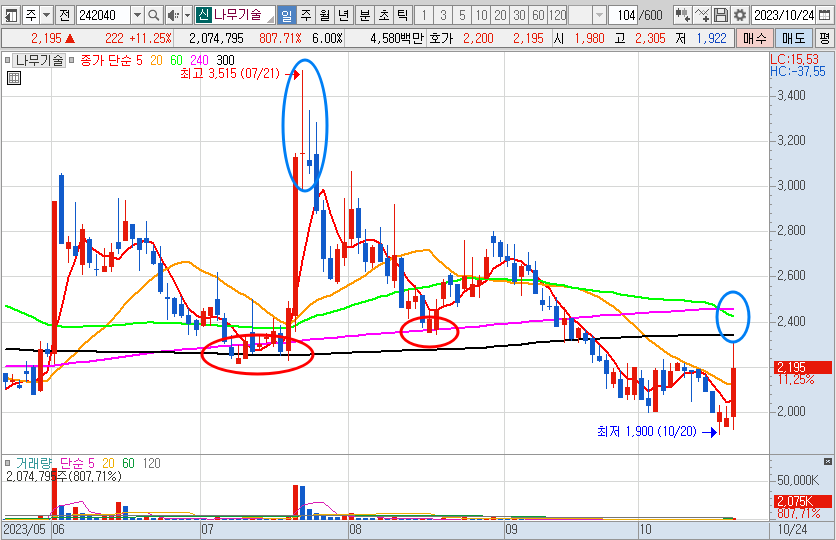Click the red moving average 5 label

(139, 60)
